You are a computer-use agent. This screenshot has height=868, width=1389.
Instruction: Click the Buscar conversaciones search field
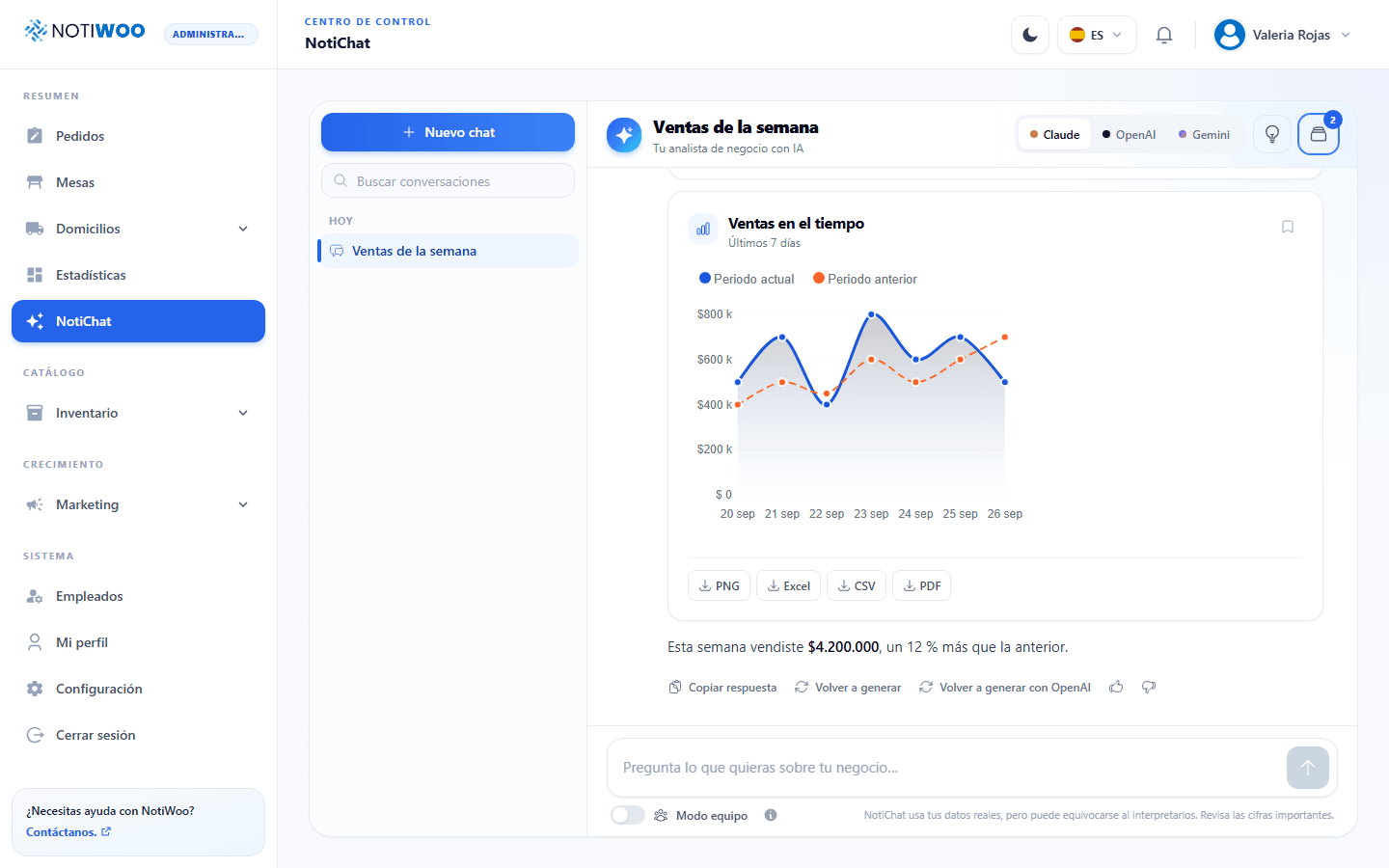(448, 180)
